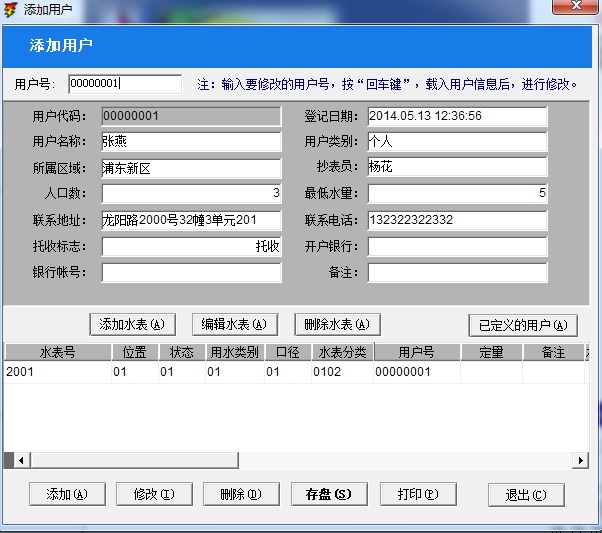The image size is (602, 533).
Task: Click the 位置 column header
Action: click(x=134, y=352)
